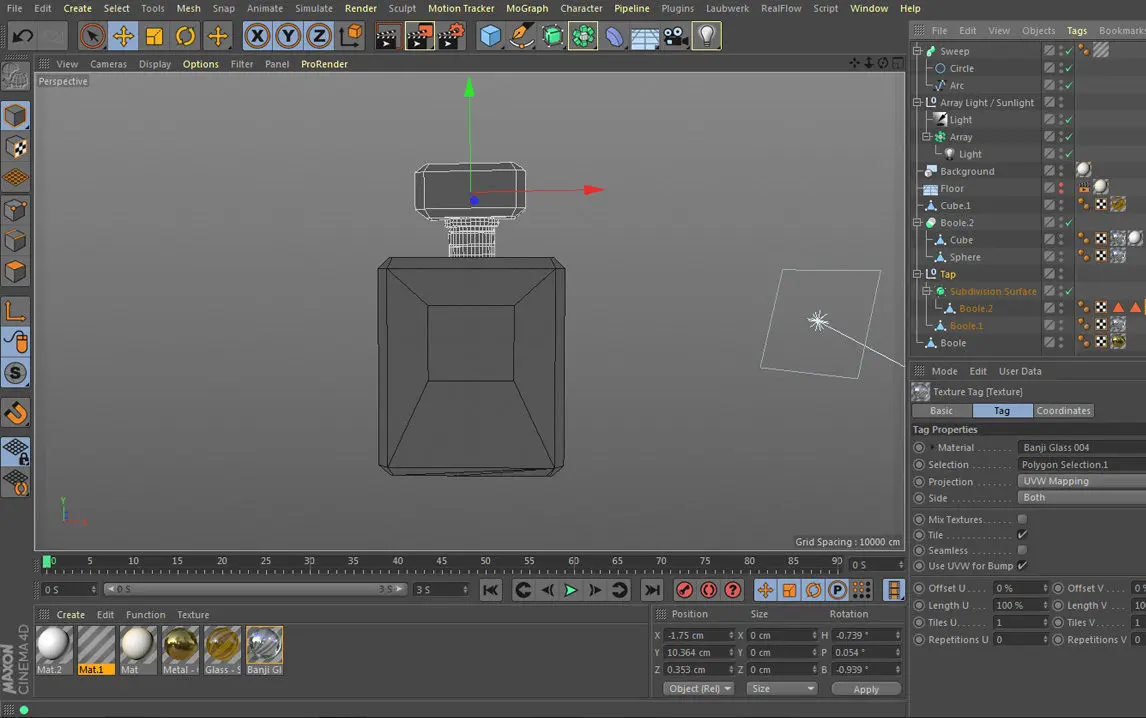Open the Light object icon

pyautogui.click(x=707, y=37)
